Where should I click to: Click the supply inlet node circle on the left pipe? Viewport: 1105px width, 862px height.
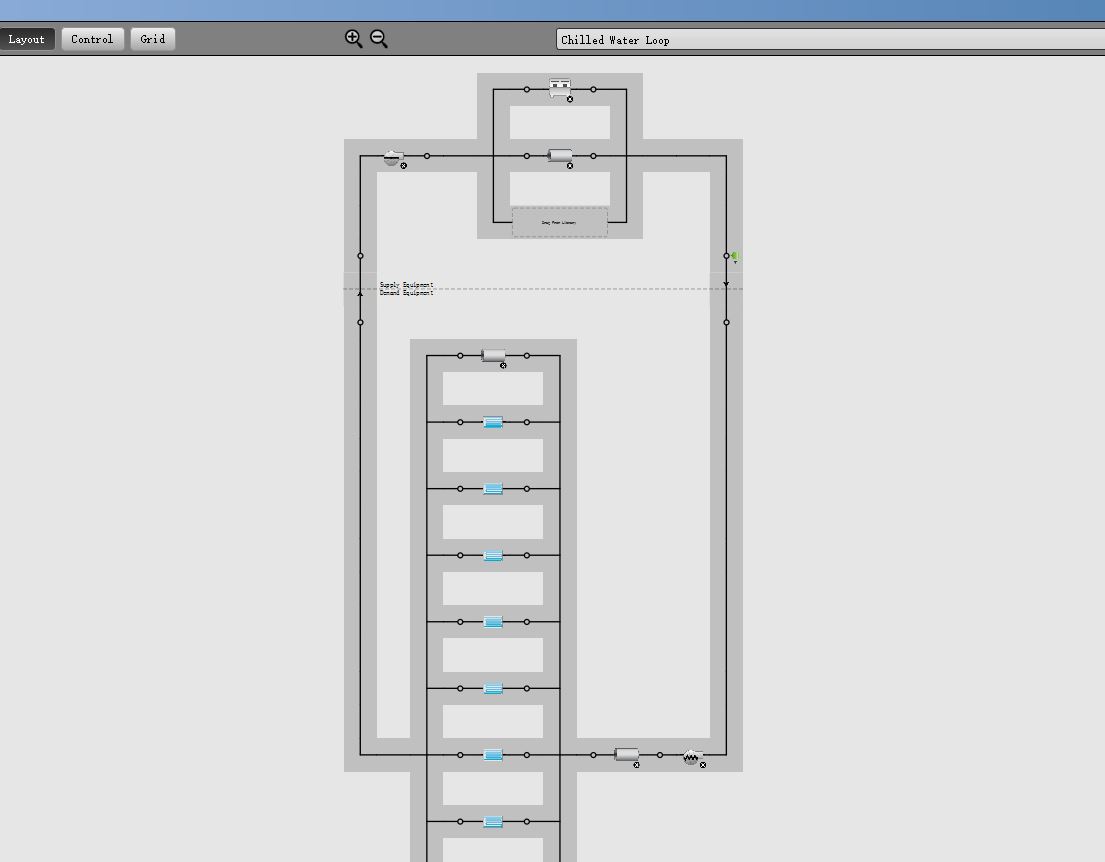360,256
